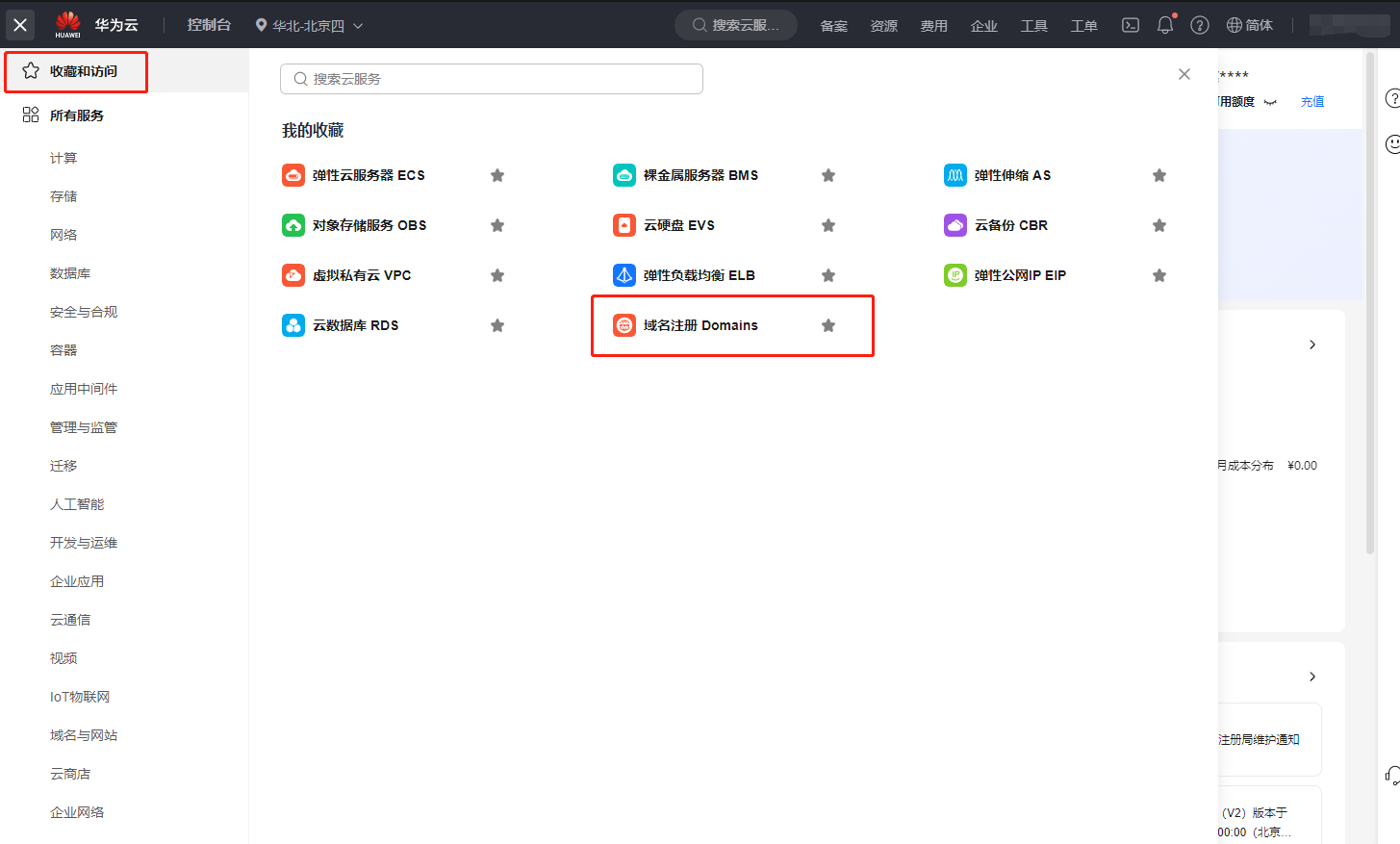Image resolution: width=1400 pixels, height=844 pixels.
Task: Open the 人工智能 service category
Action: (77, 504)
